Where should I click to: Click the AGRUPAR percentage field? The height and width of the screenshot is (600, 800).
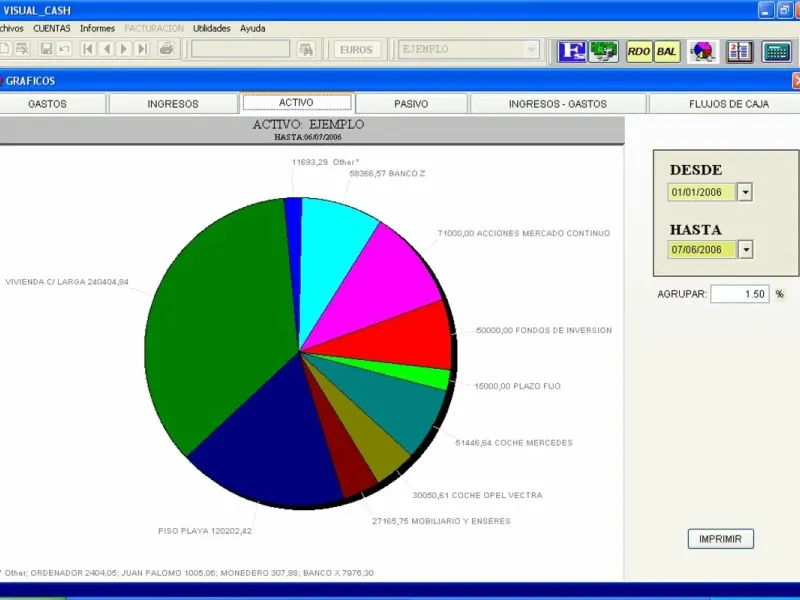click(740, 294)
